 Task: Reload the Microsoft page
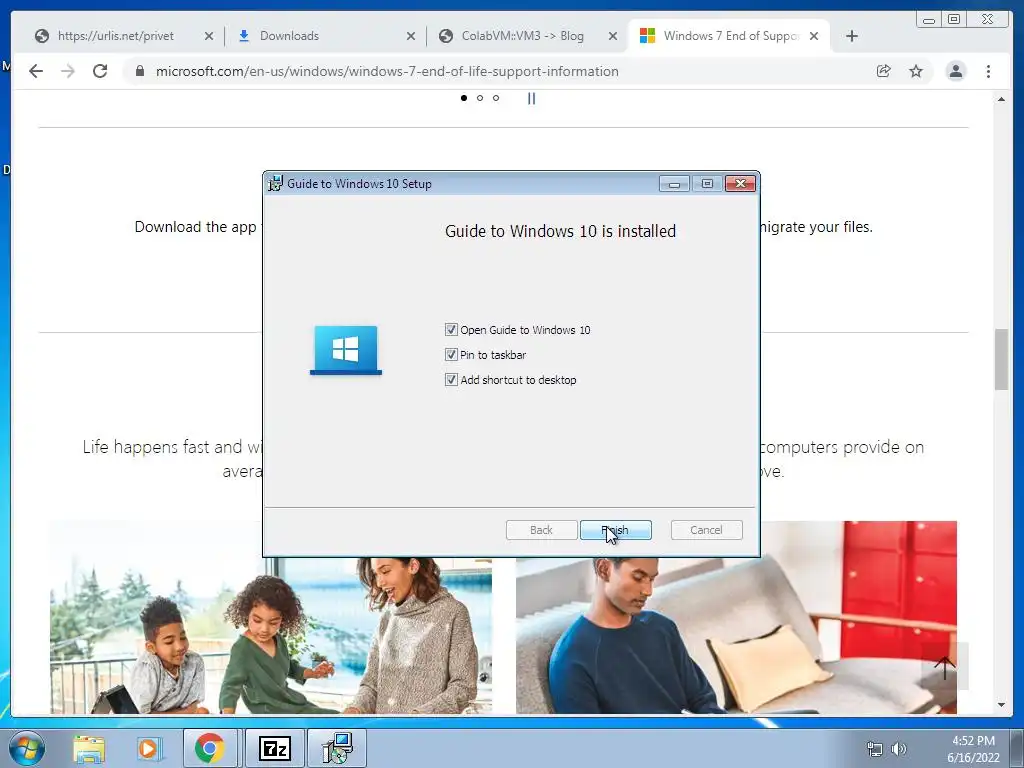(x=100, y=71)
